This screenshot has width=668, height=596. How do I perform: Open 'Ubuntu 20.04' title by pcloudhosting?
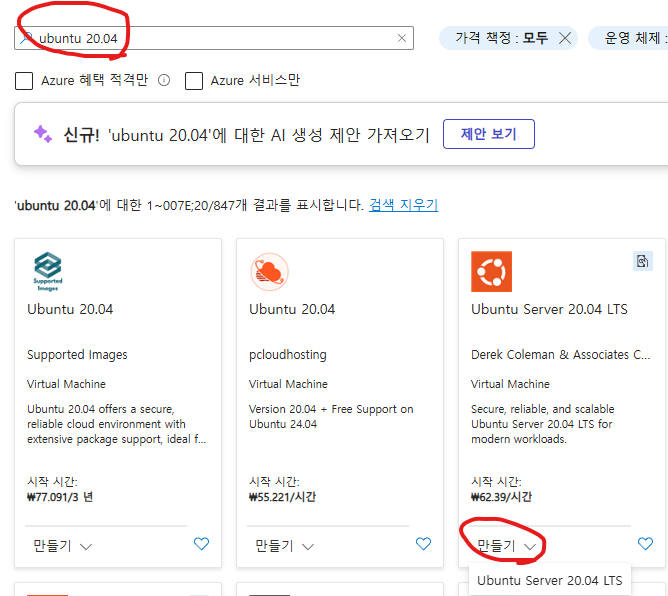click(292, 309)
